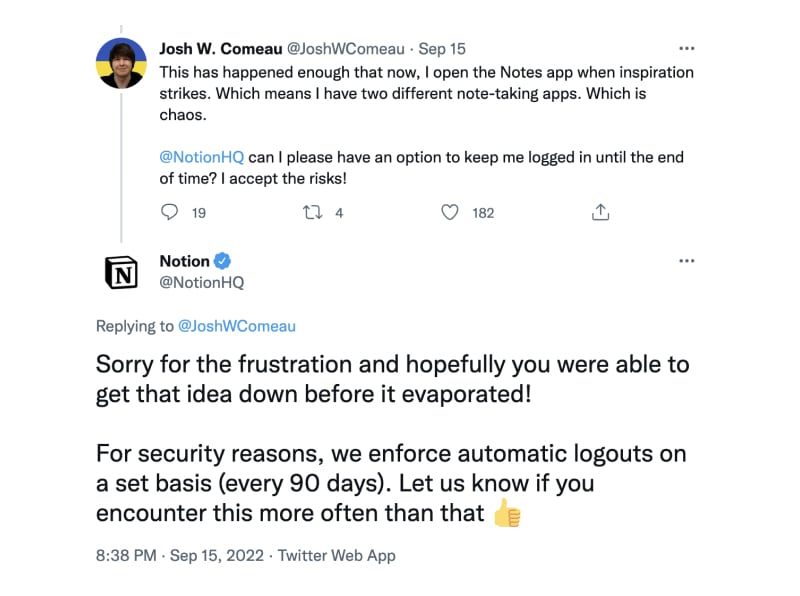800x596 pixels.
Task: Click the Twitter Web App source link
Action: coord(337,555)
